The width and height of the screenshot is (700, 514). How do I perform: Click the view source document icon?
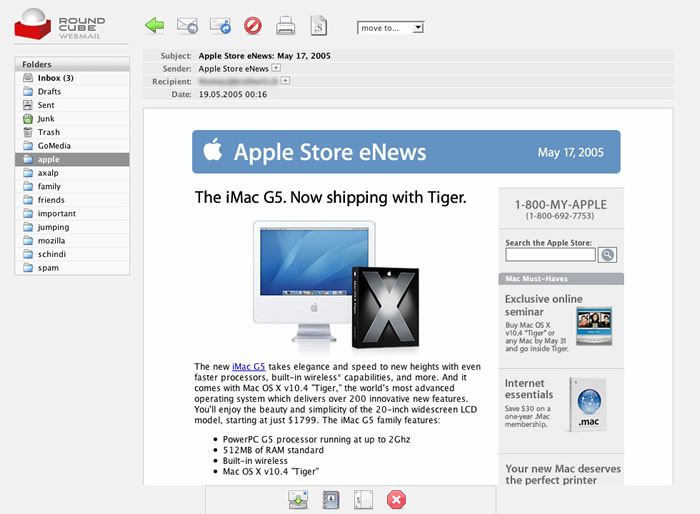[319, 25]
